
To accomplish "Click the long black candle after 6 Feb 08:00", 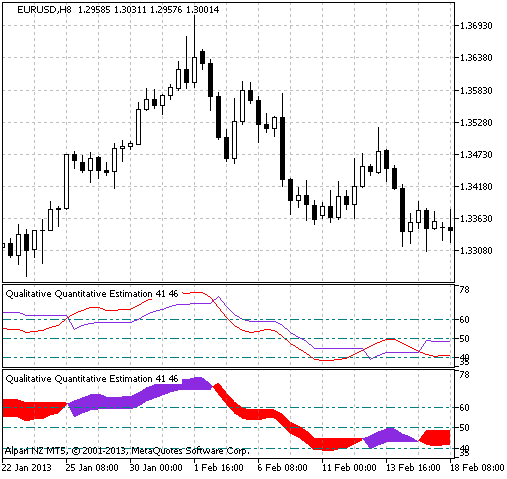I will [x=282, y=148].
